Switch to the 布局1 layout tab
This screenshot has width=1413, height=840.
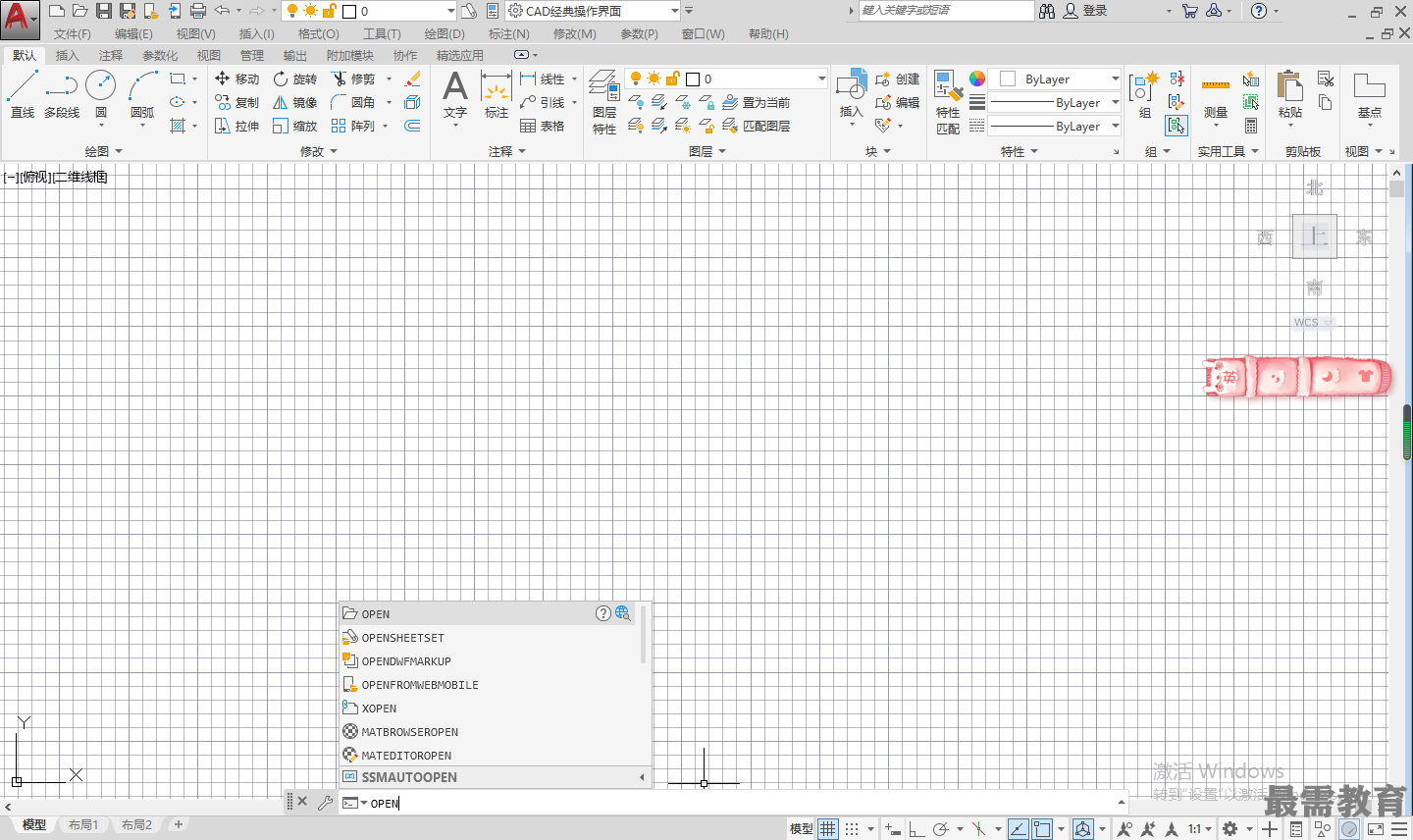(x=83, y=825)
